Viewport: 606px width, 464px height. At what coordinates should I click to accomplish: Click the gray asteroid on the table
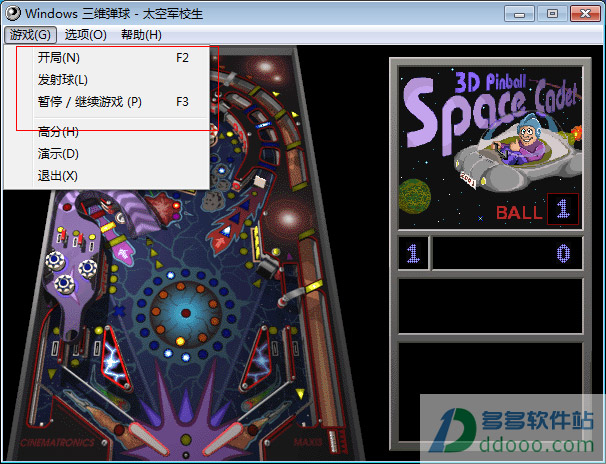click(213, 201)
